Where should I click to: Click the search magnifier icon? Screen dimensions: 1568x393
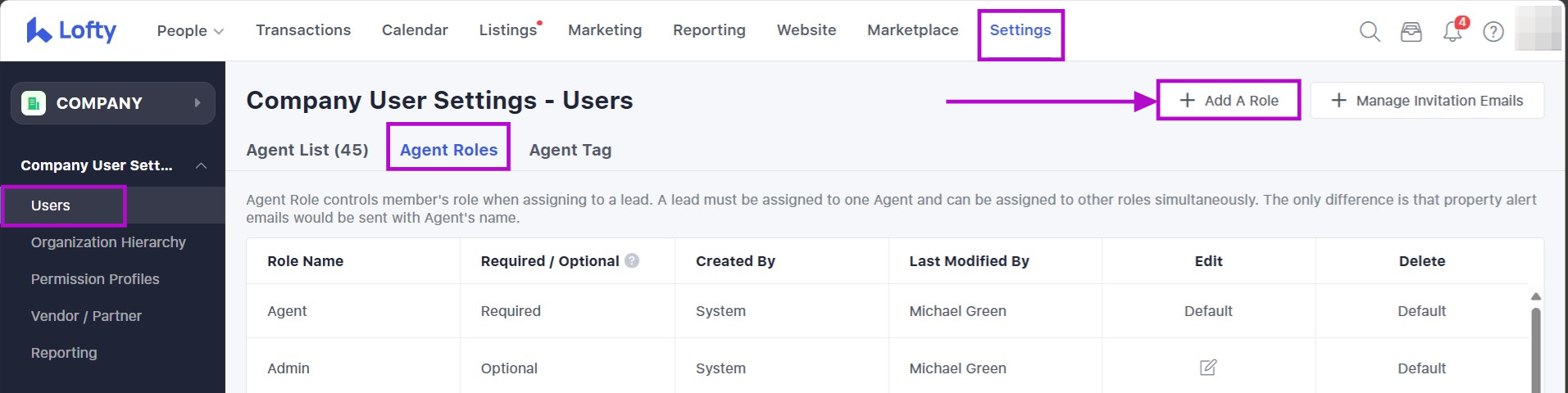click(1370, 31)
